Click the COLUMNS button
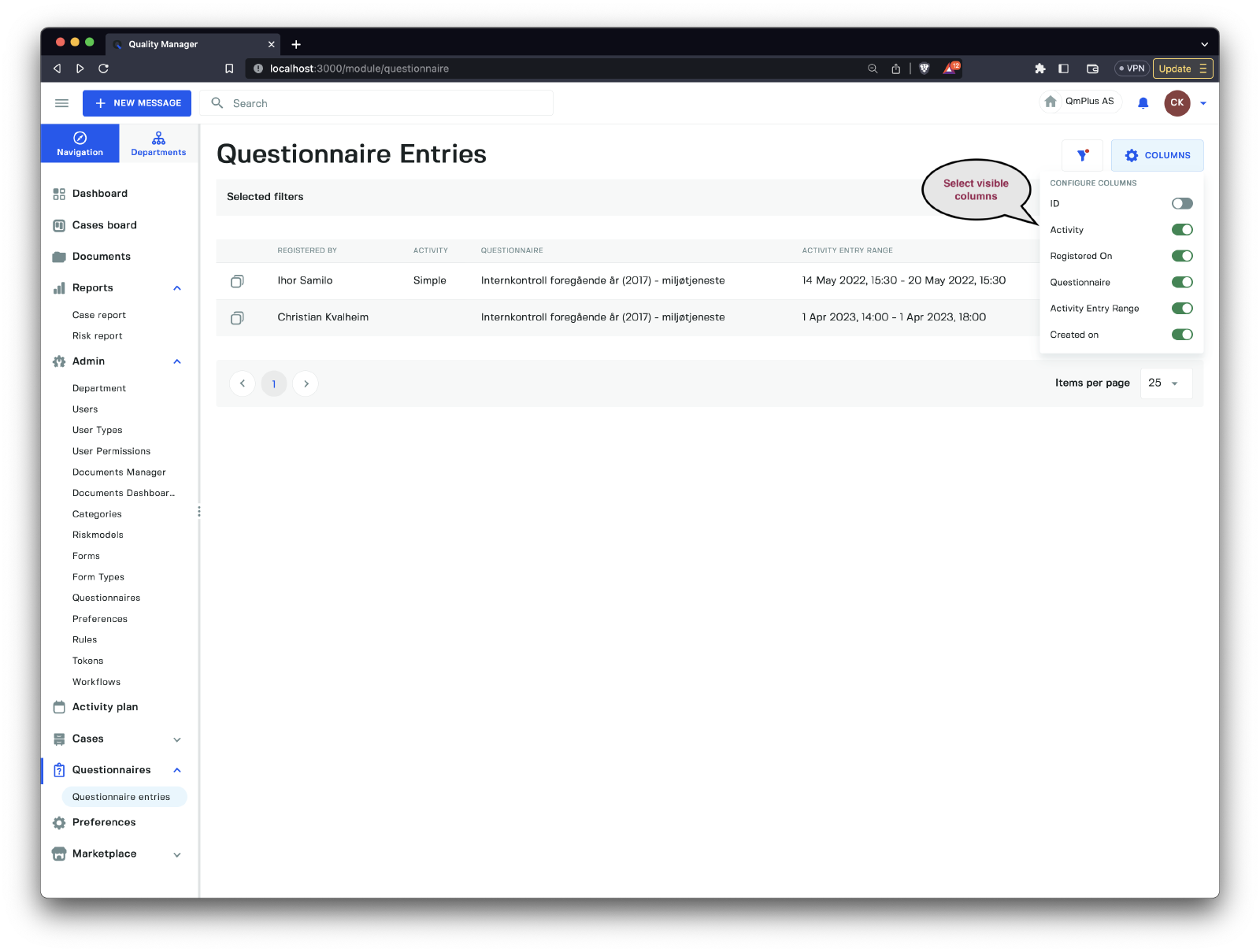 point(1157,156)
